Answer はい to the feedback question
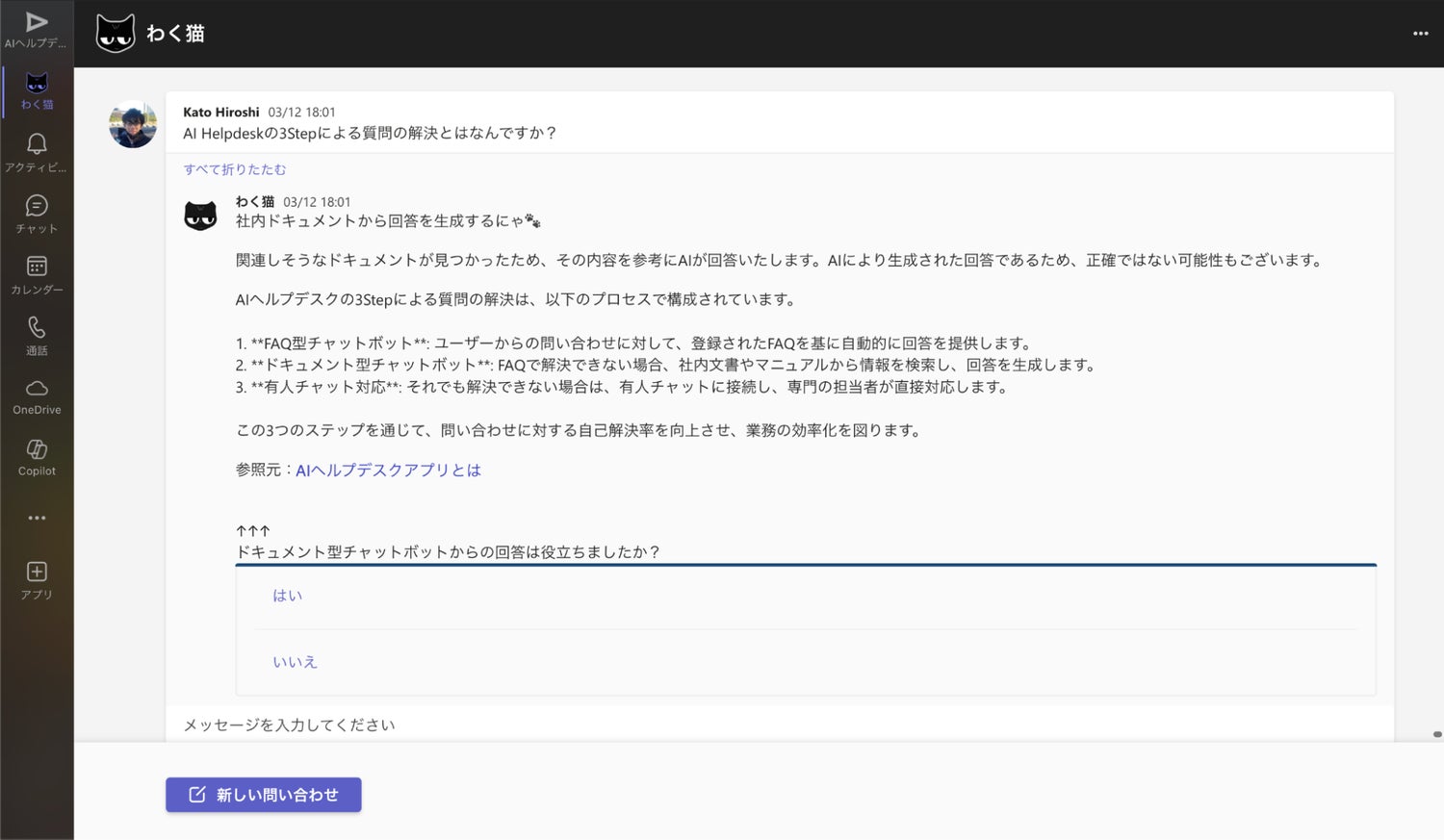Viewport: 1444px width, 840px height. tap(288, 596)
